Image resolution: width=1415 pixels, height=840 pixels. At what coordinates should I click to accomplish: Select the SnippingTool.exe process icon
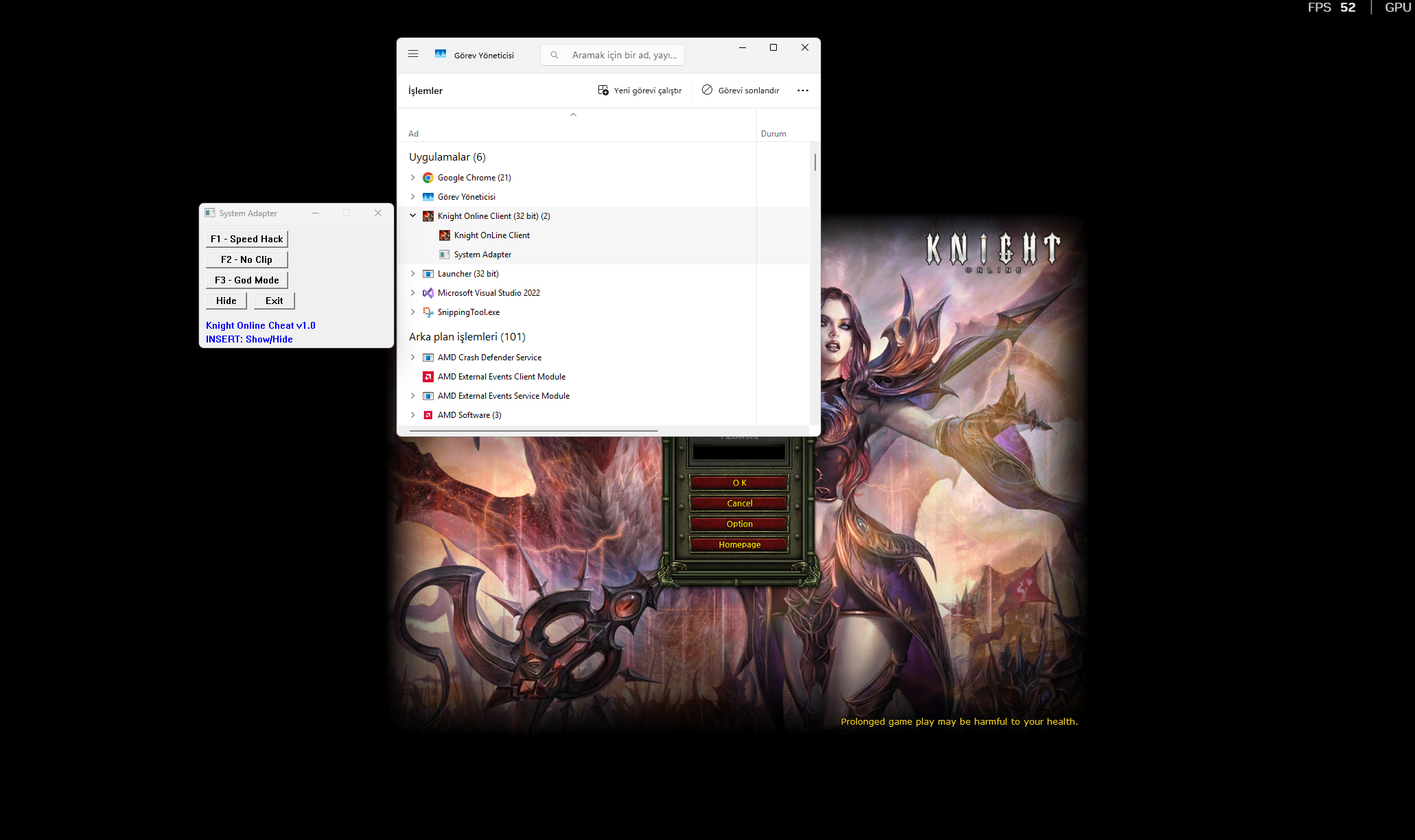(428, 312)
